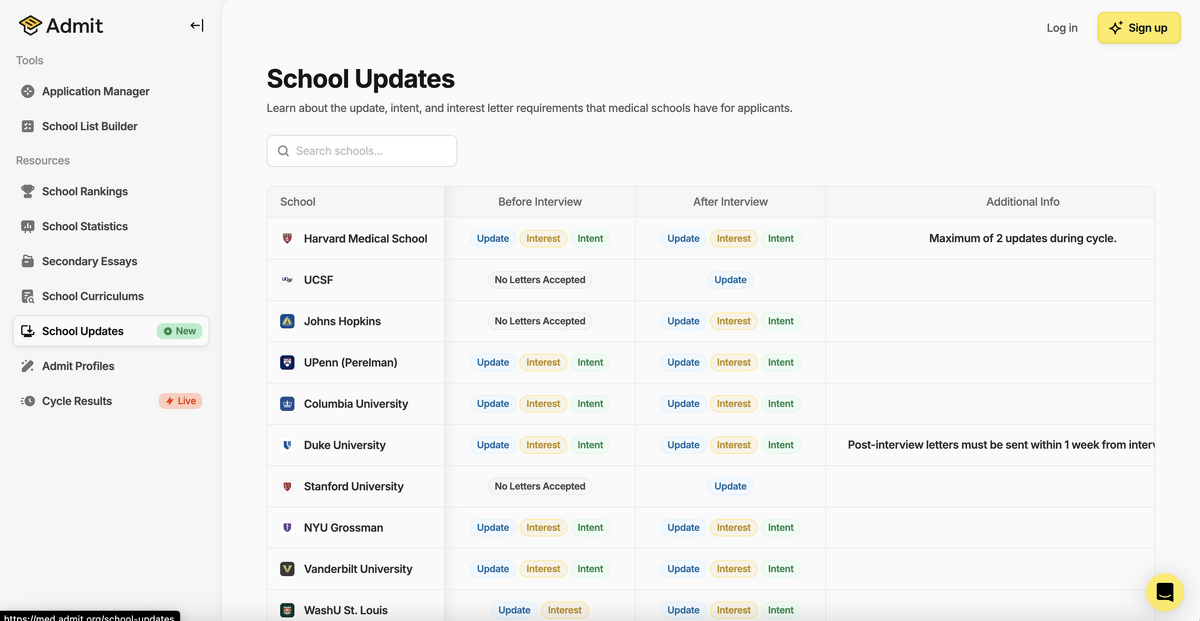This screenshot has height=621, width=1200.
Task: Click Harvard's Before Interview Interest tag
Action: 543,239
